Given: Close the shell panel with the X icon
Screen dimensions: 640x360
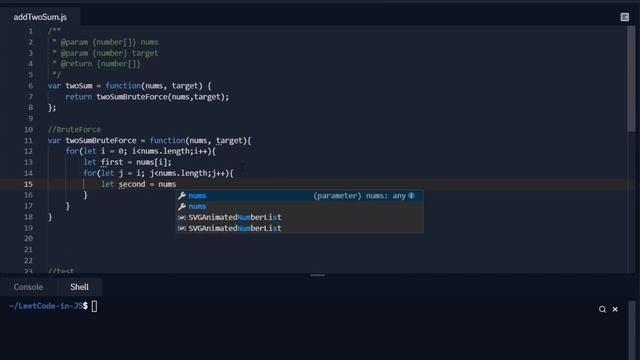Looking at the screenshot, I should pos(615,309).
